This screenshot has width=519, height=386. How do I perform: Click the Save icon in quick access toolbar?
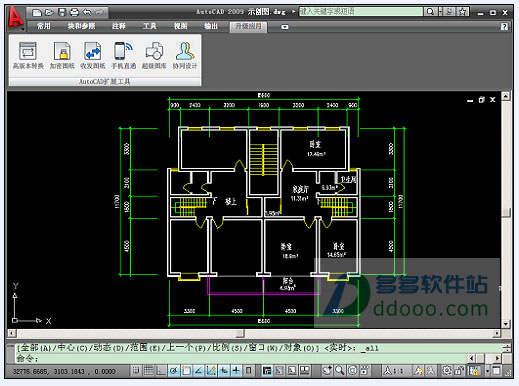[x=62, y=13]
